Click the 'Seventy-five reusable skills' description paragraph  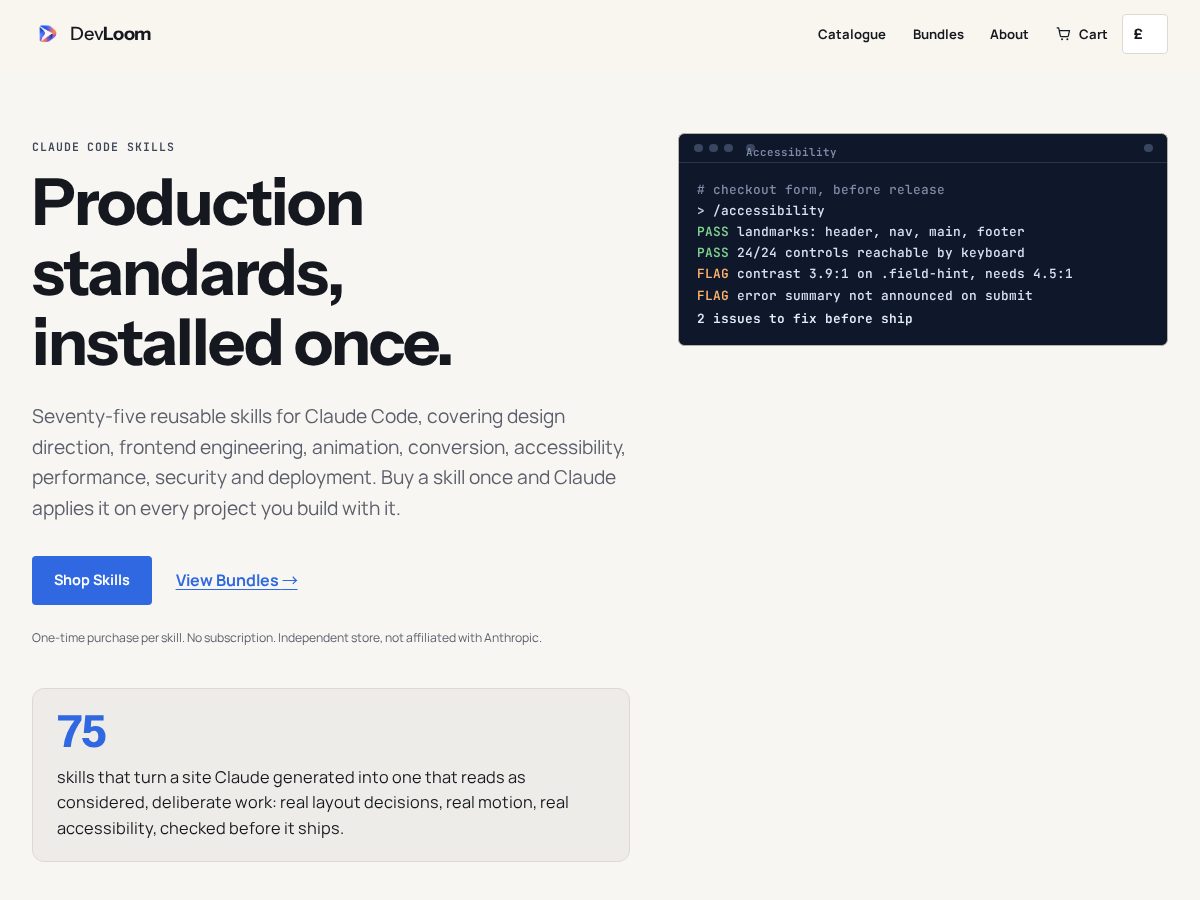[x=329, y=462]
